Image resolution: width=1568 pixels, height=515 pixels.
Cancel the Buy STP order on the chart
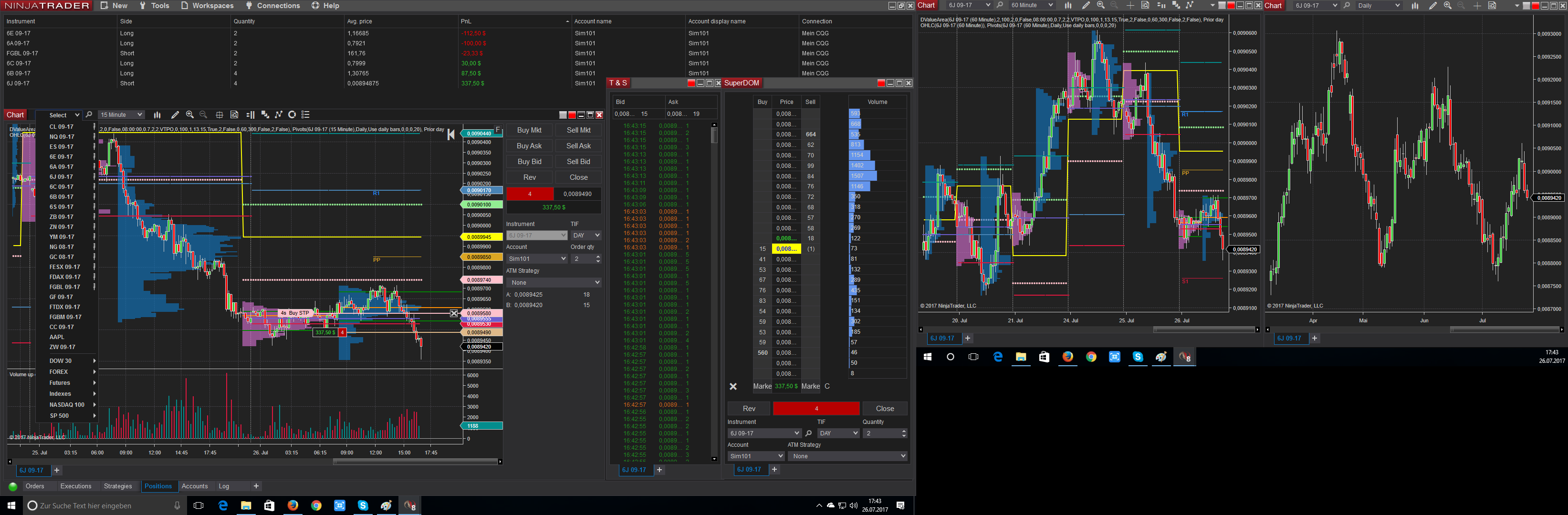pos(453,313)
